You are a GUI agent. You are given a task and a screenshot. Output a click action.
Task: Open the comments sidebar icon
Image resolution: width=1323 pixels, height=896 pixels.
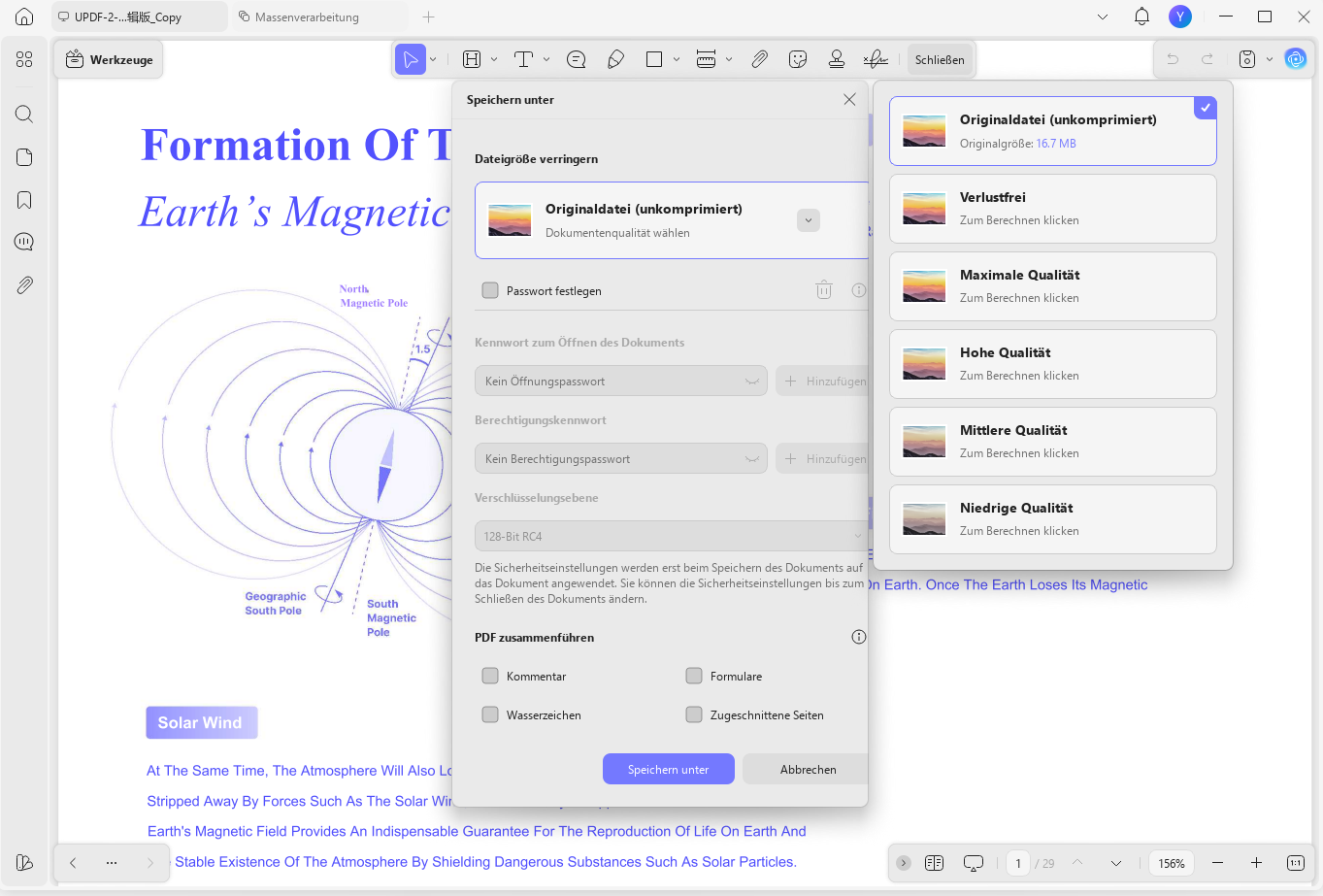[x=24, y=242]
